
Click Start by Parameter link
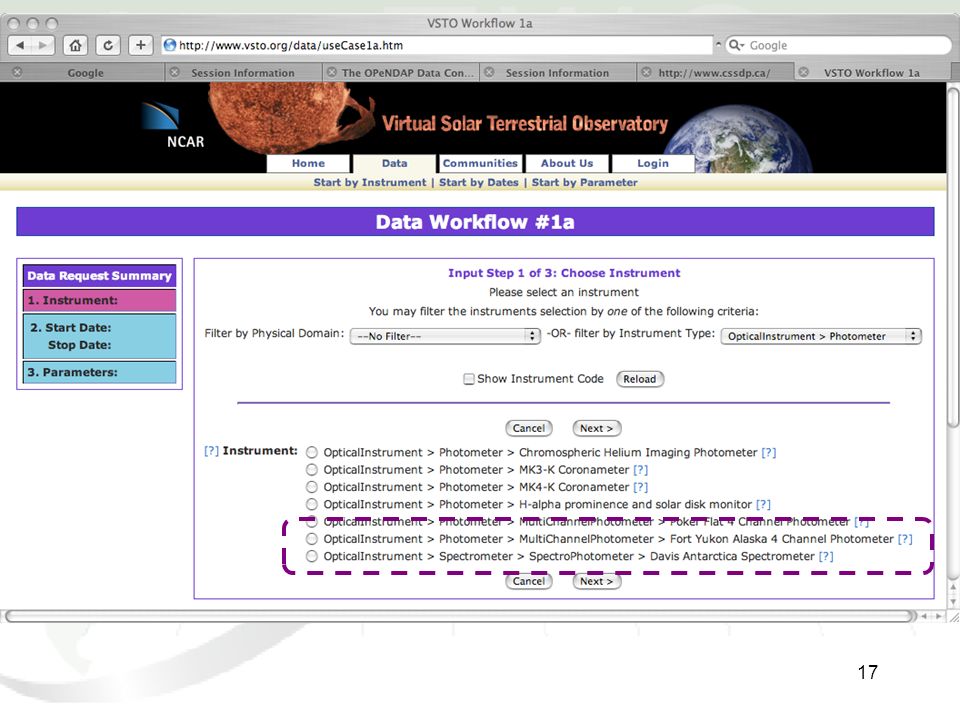[x=585, y=182]
